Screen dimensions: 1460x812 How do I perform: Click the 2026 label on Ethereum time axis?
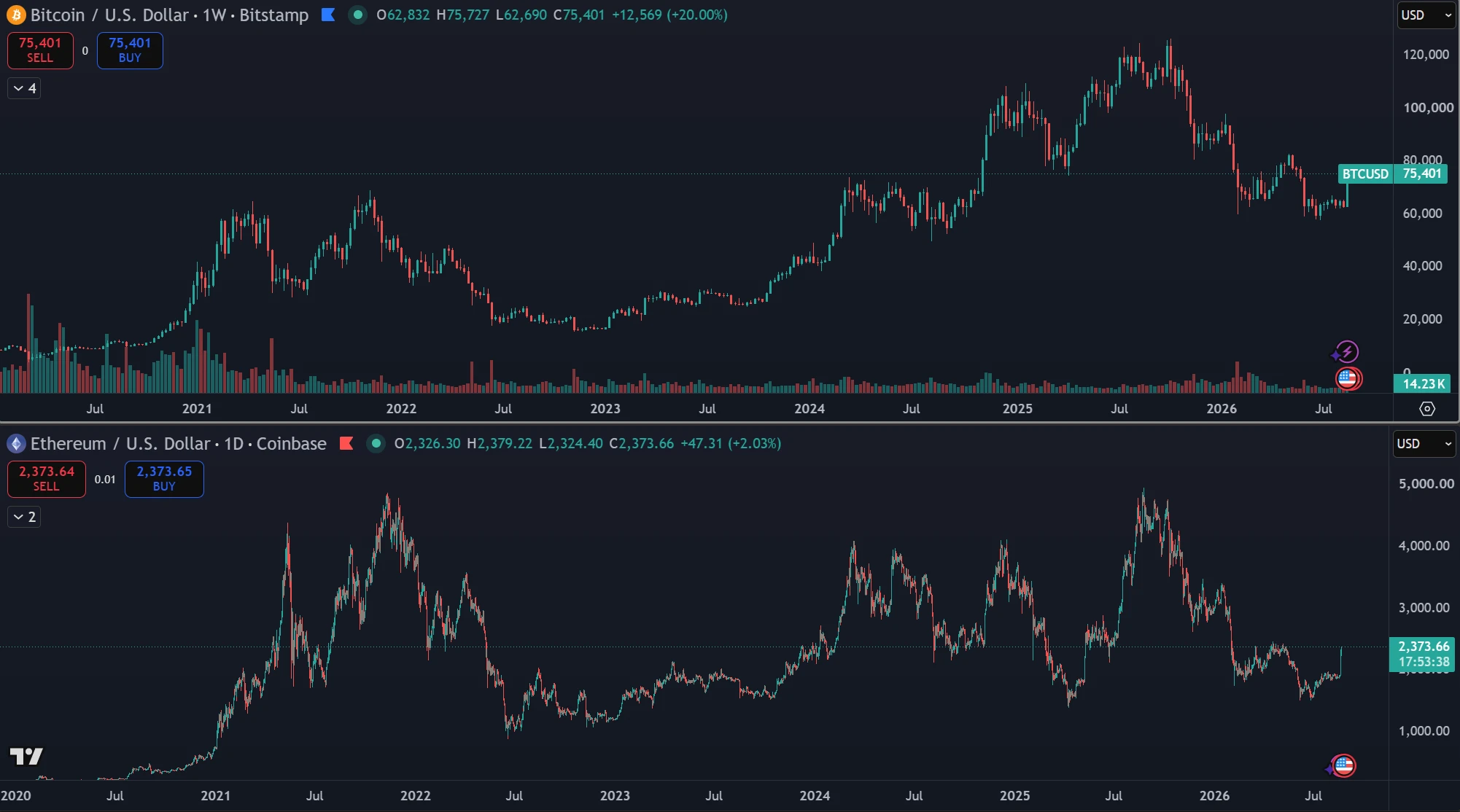pos(1214,796)
